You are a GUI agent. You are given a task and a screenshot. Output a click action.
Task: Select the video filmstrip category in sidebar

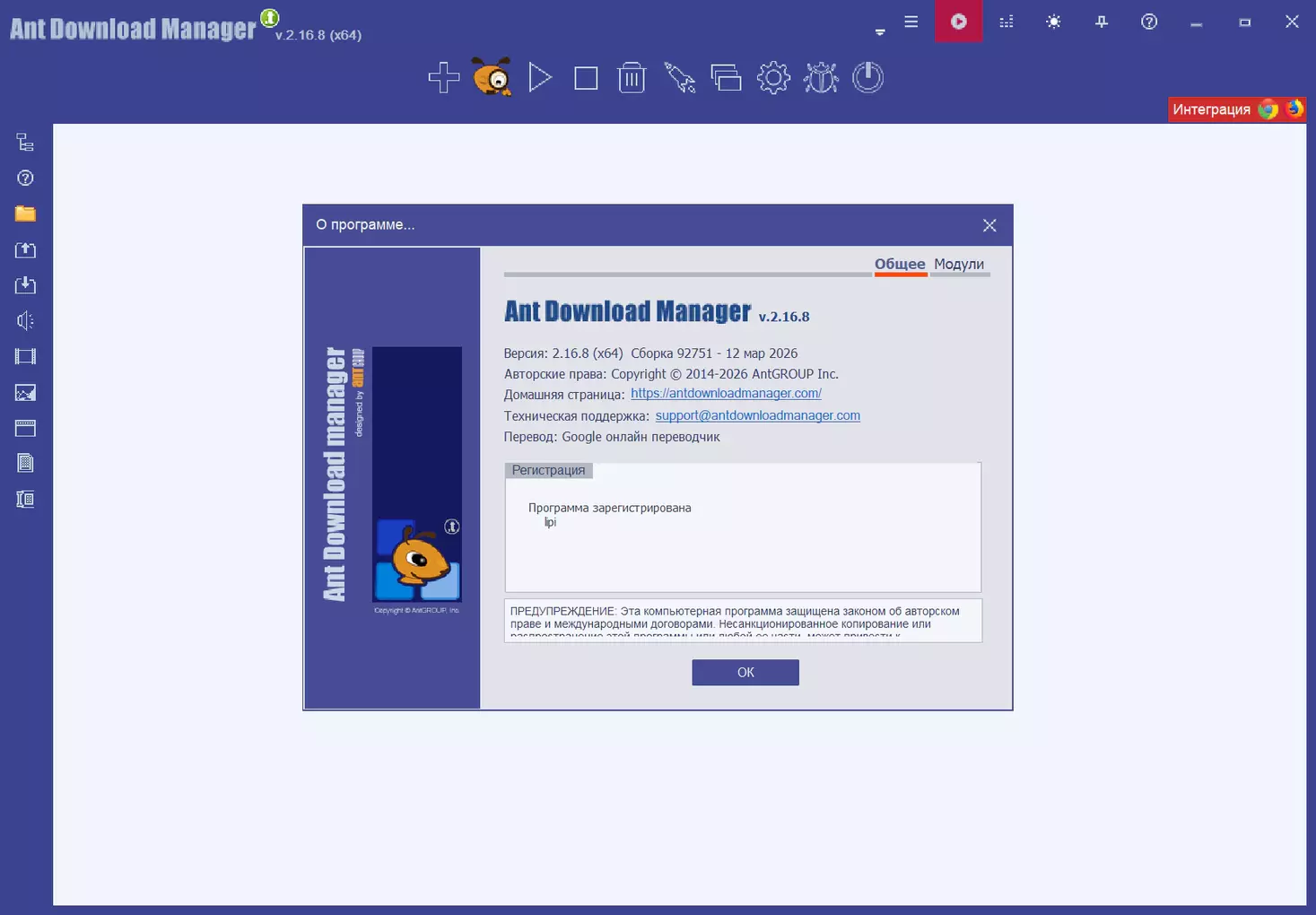click(x=25, y=357)
